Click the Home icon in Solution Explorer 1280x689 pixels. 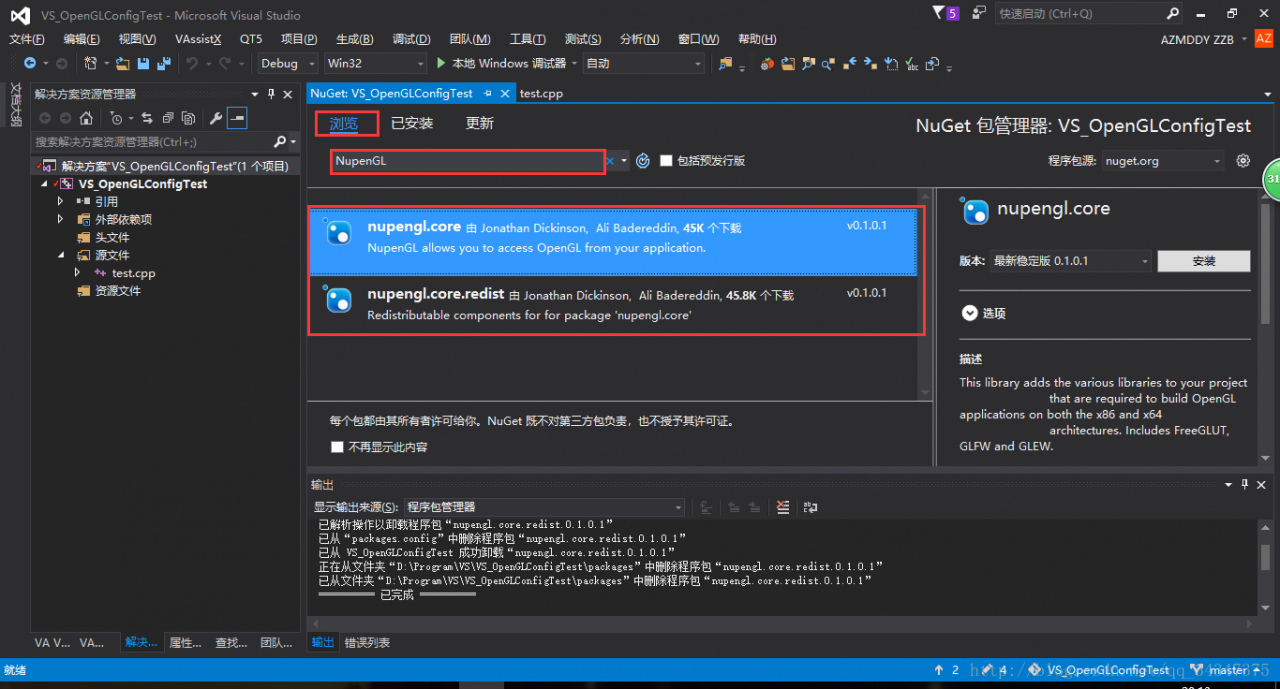click(86, 118)
